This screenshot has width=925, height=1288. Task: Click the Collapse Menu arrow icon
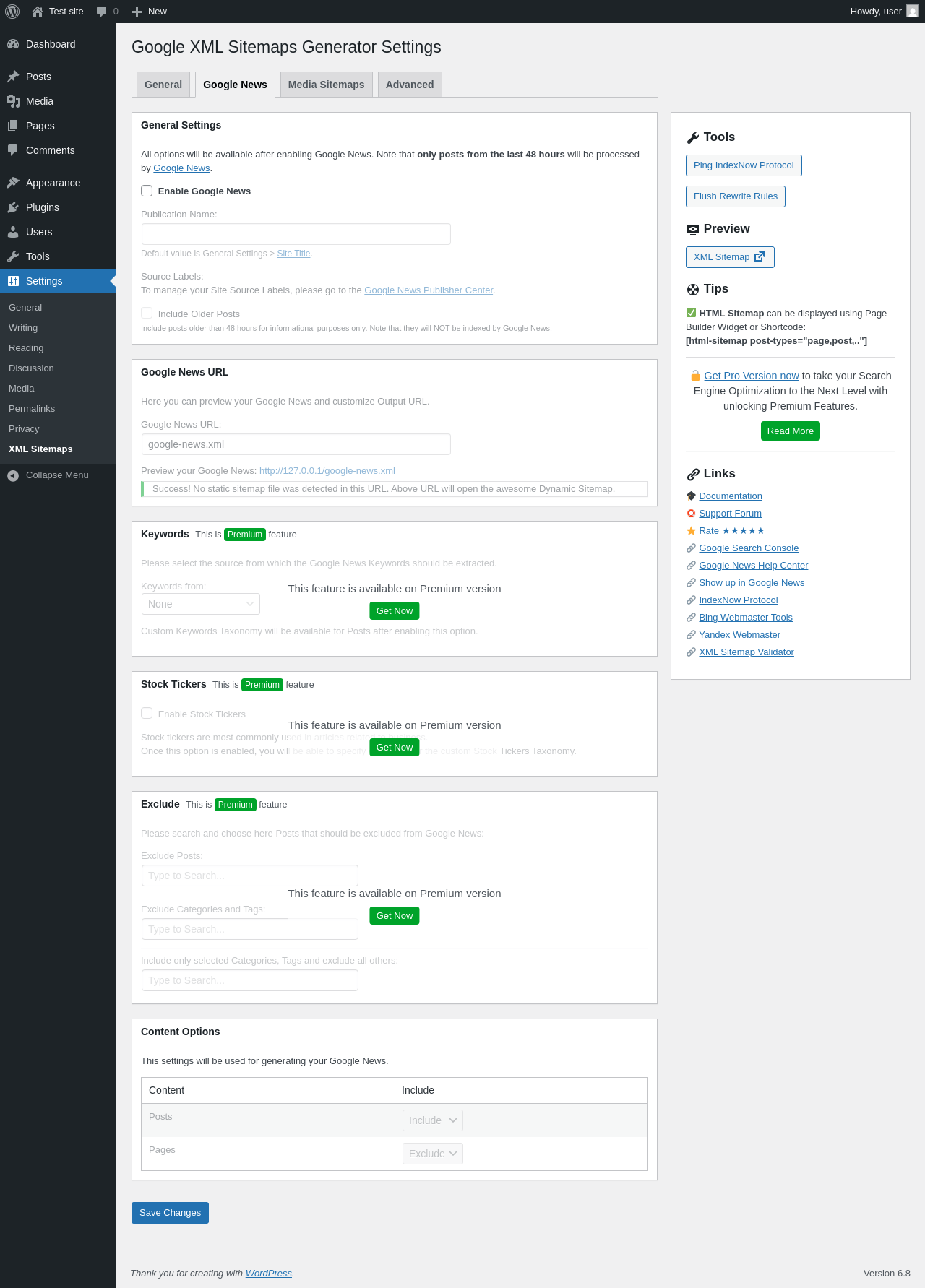coord(13,475)
